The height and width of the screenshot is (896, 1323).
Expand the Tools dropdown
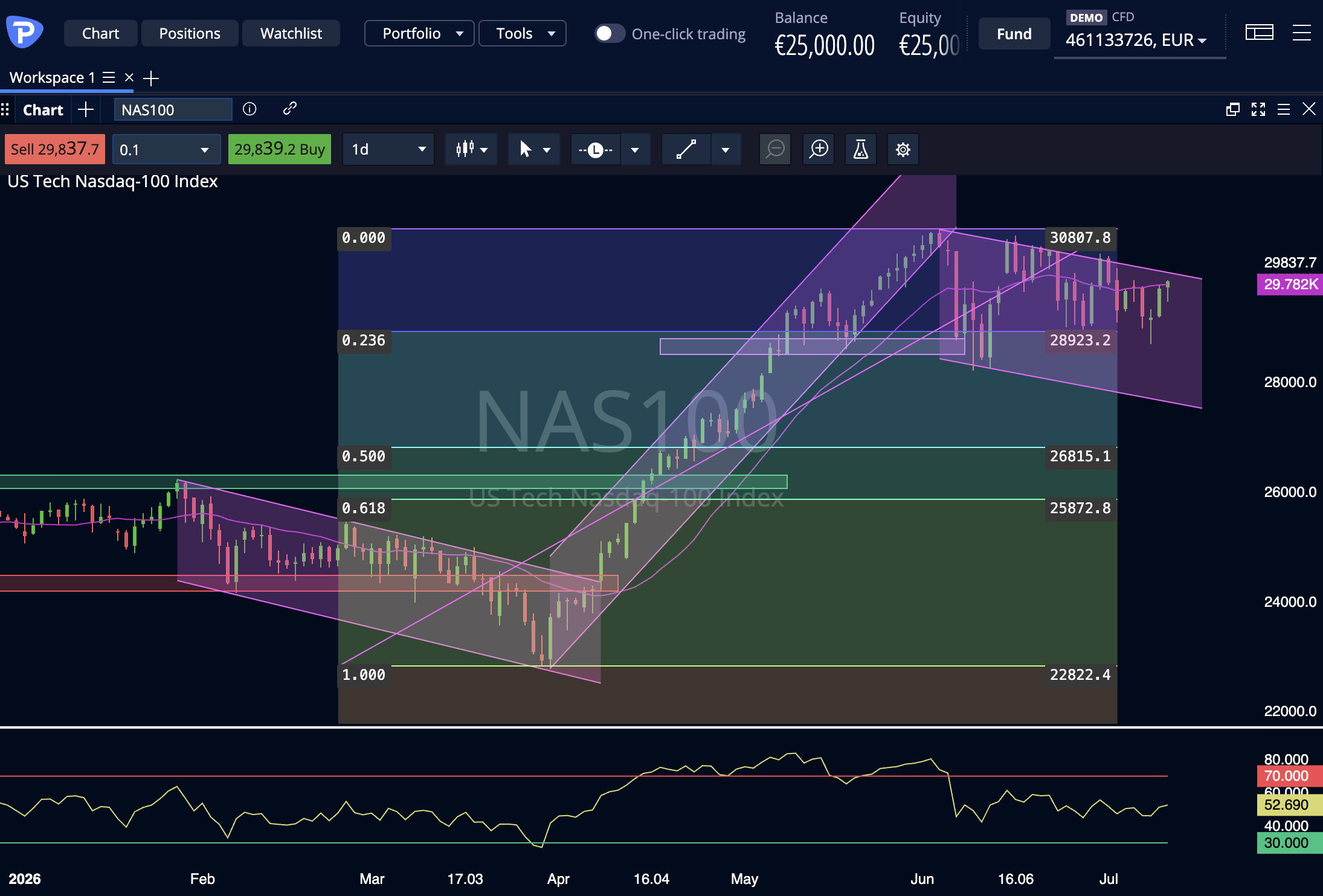tap(523, 33)
